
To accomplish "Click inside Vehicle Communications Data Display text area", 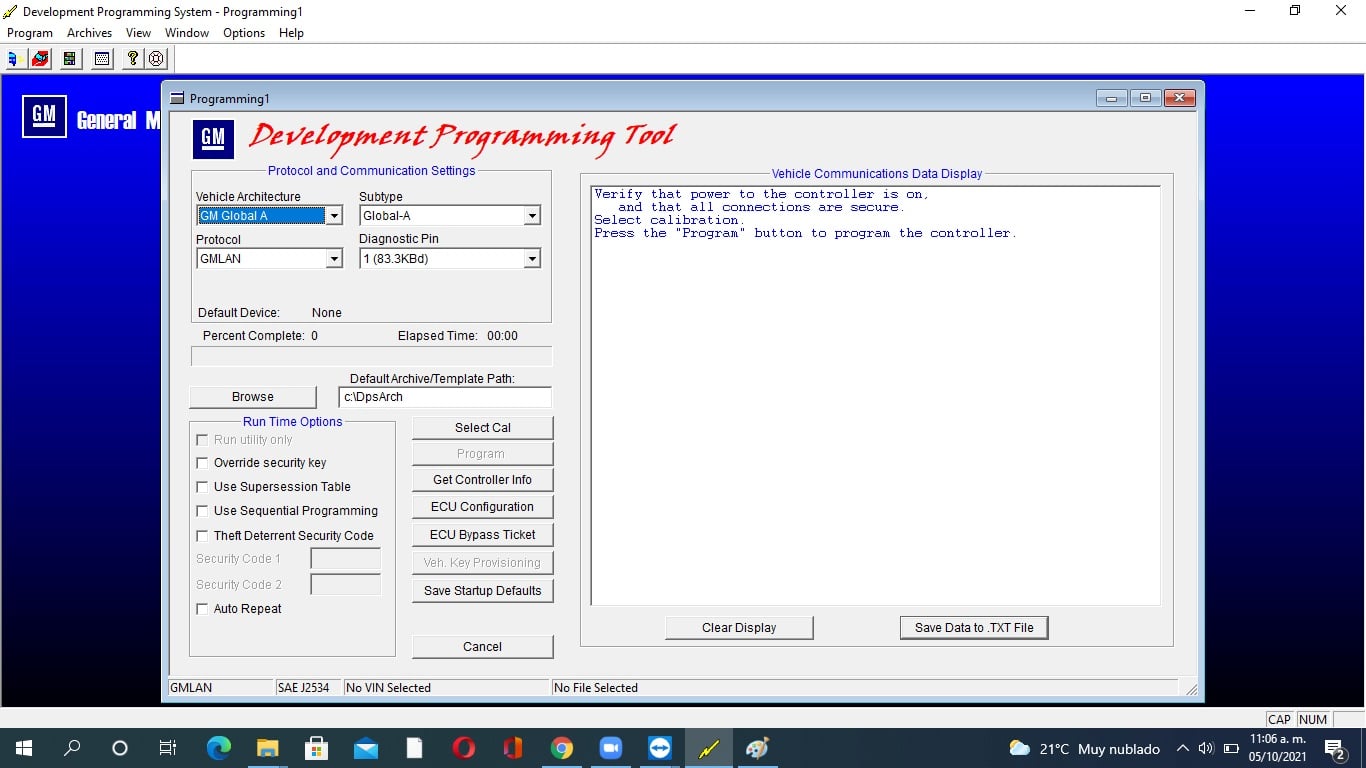I will point(876,396).
